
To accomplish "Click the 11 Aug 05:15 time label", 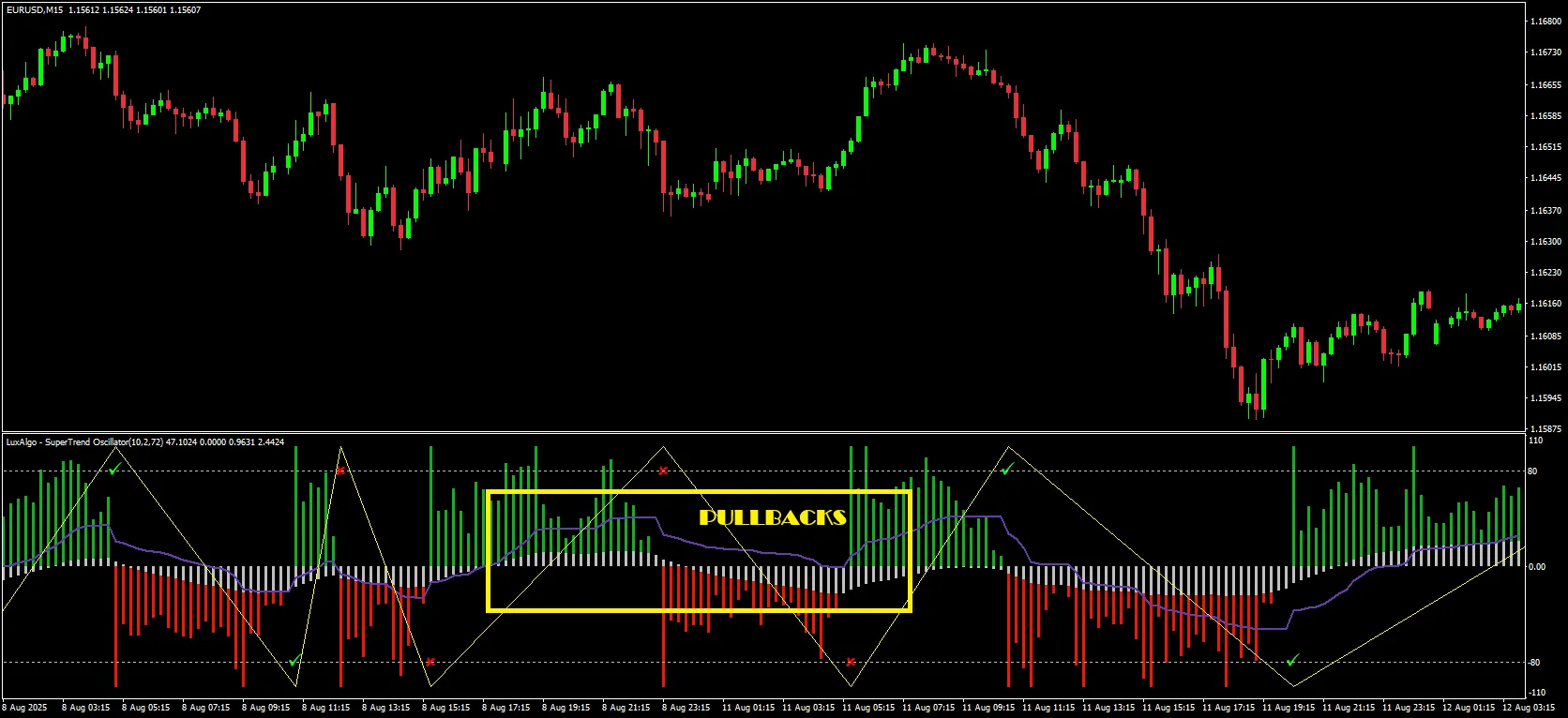I will coord(869,708).
